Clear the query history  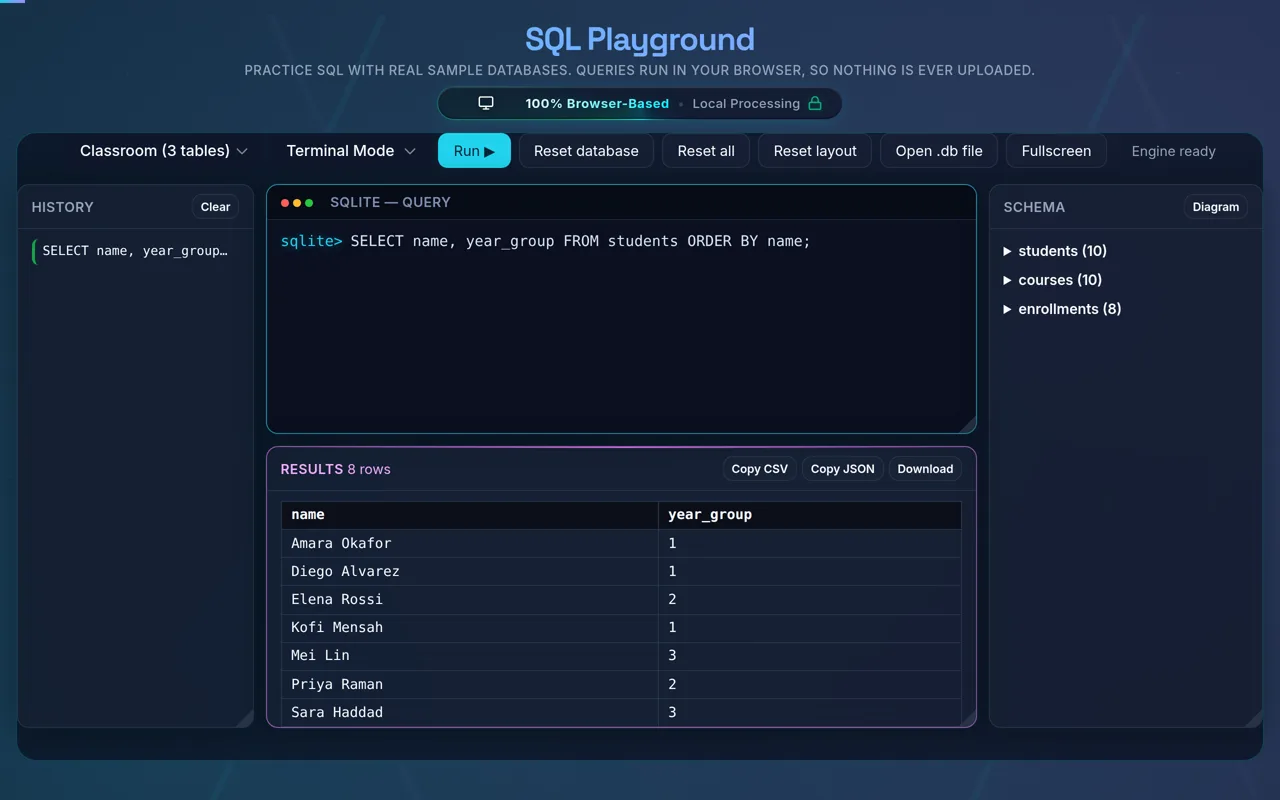point(215,207)
